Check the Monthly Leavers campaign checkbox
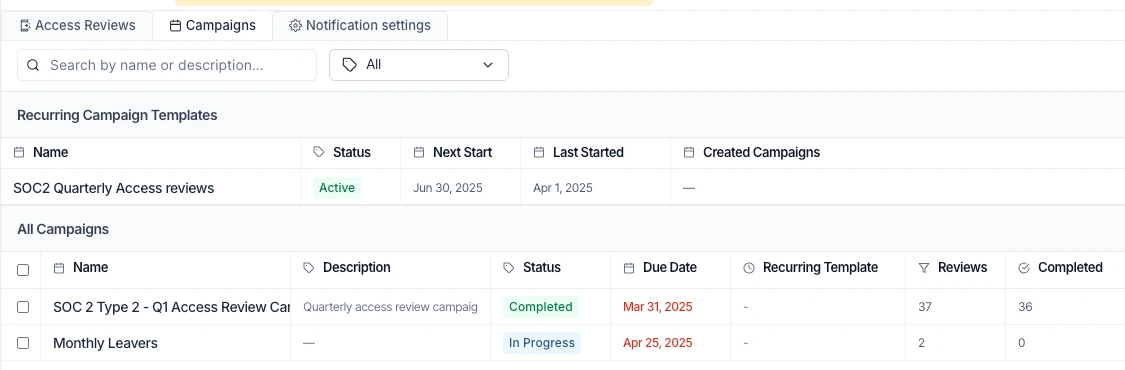The height and width of the screenshot is (370, 1125). [x=23, y=343]
